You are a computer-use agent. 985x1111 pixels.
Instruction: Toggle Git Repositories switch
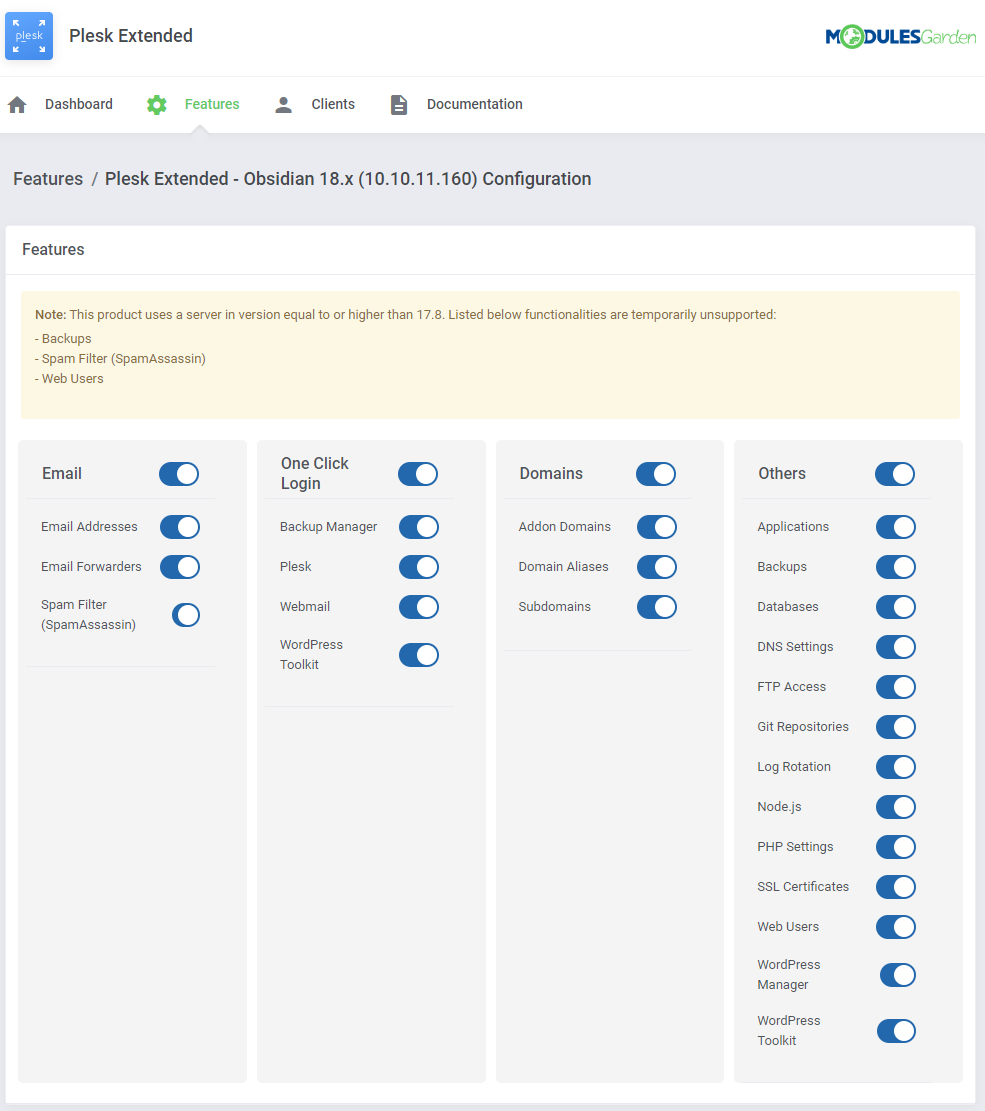coord(896,727)
